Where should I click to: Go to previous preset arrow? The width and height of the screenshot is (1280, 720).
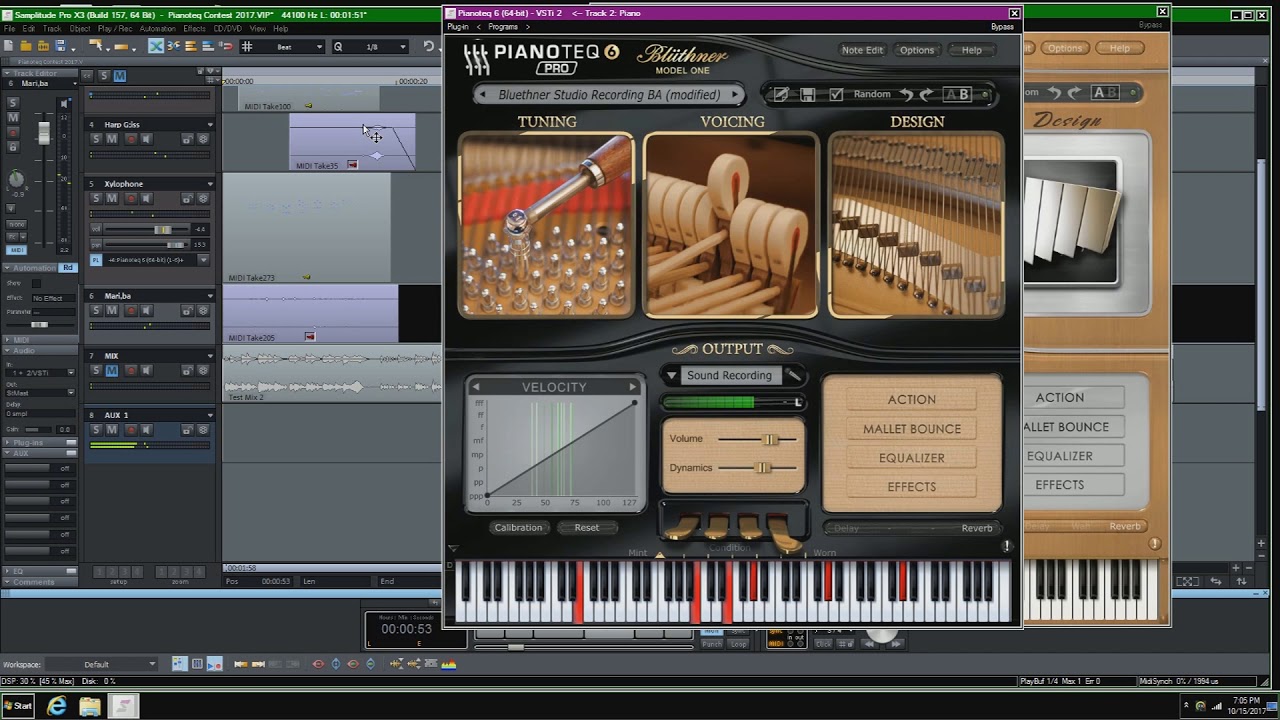tap(484, 95)
